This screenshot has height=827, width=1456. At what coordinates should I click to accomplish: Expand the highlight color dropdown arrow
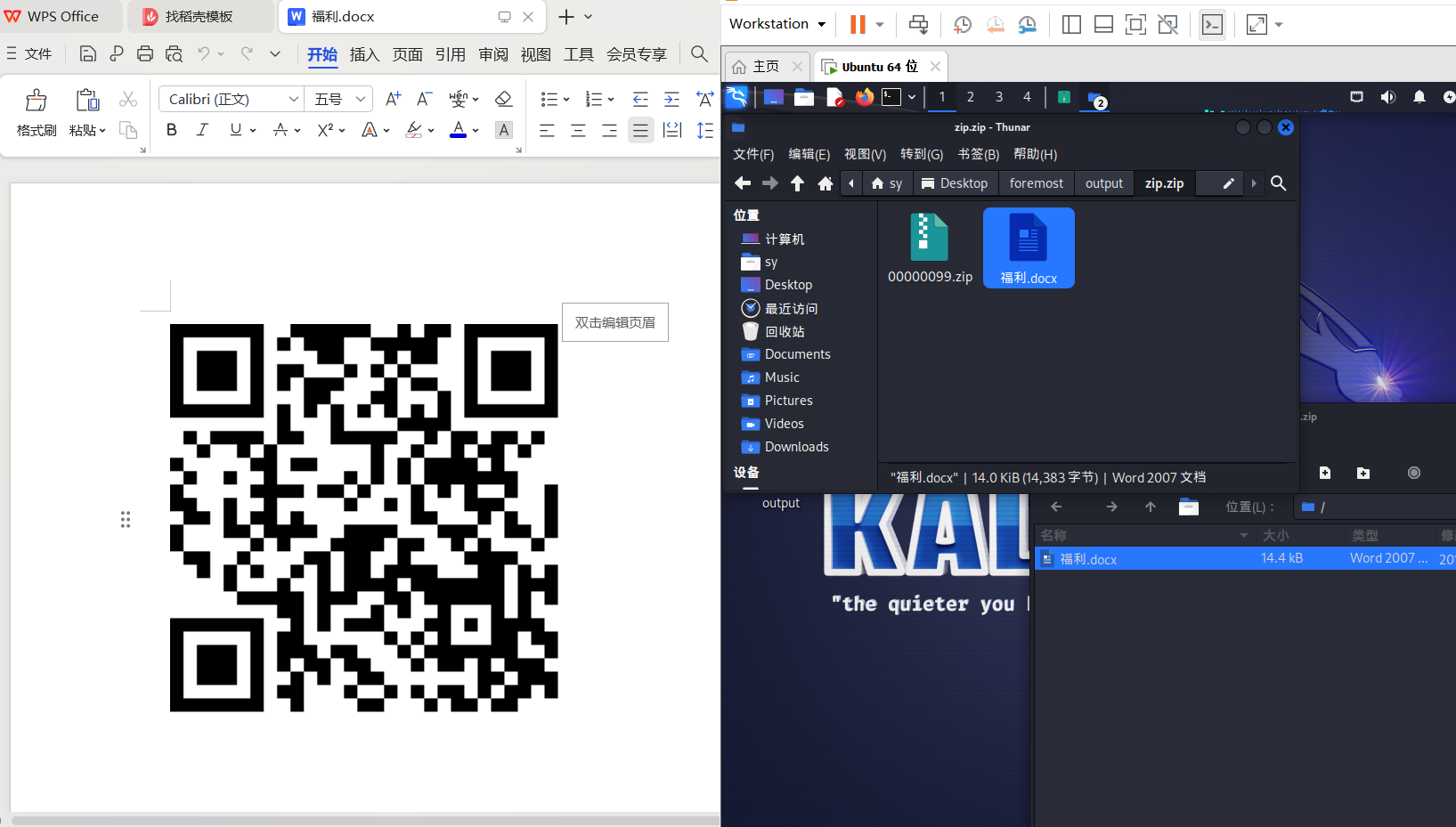pyautogui.click(x=431, y=131)
